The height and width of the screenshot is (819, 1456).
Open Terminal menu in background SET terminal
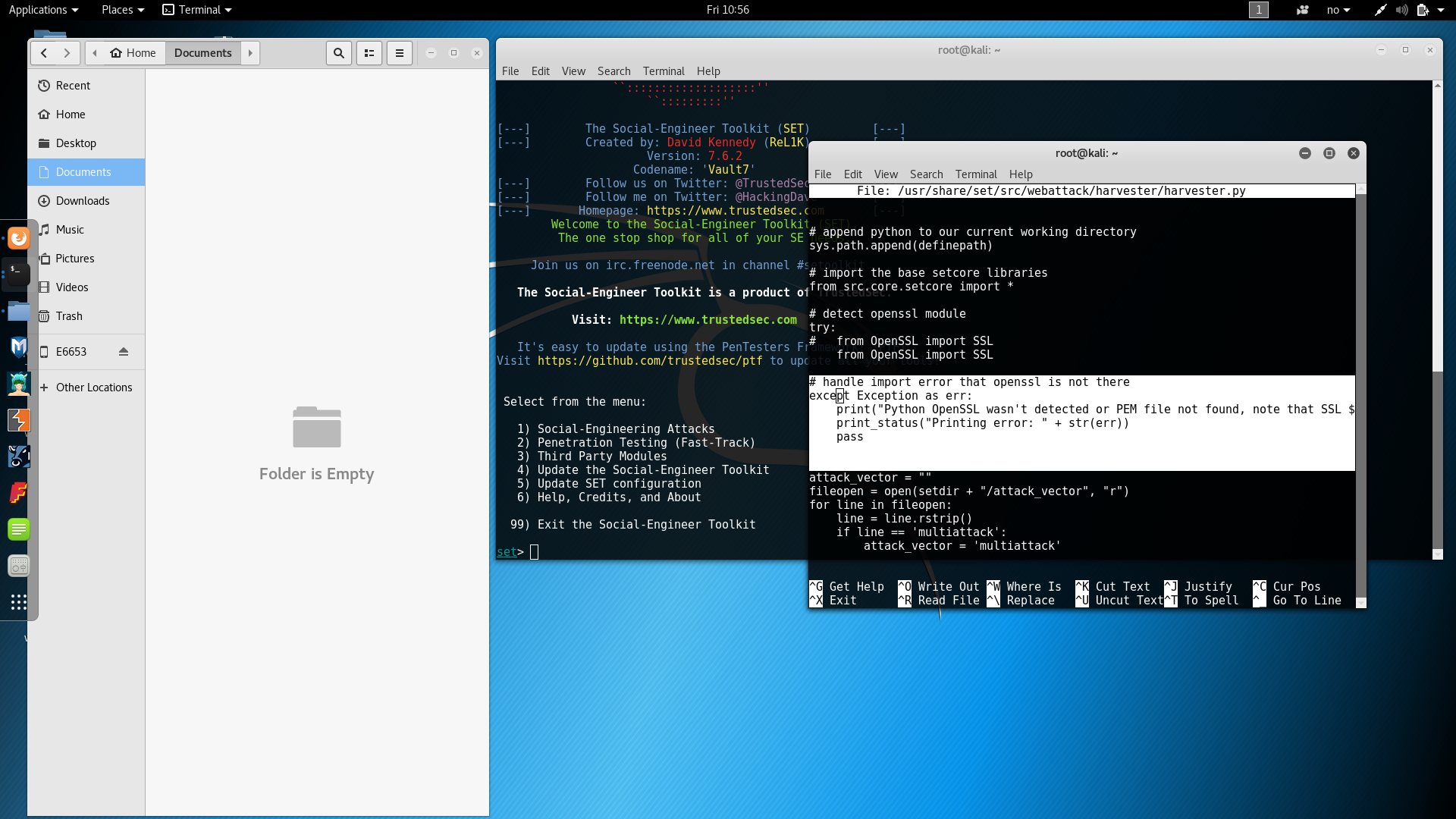(664, 71)
